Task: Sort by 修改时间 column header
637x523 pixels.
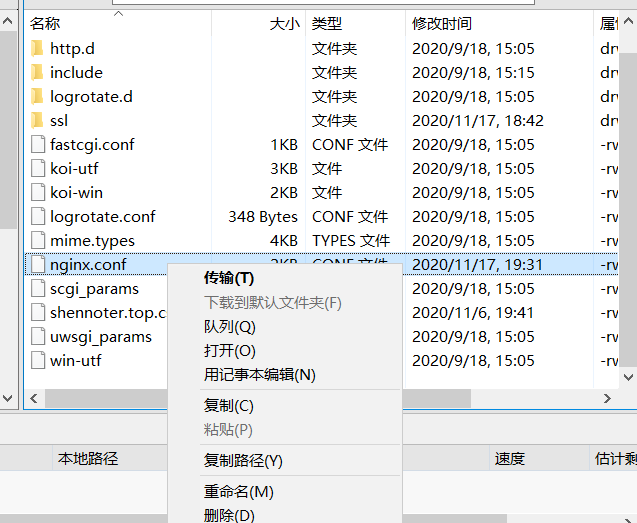Action: point(441,23)
